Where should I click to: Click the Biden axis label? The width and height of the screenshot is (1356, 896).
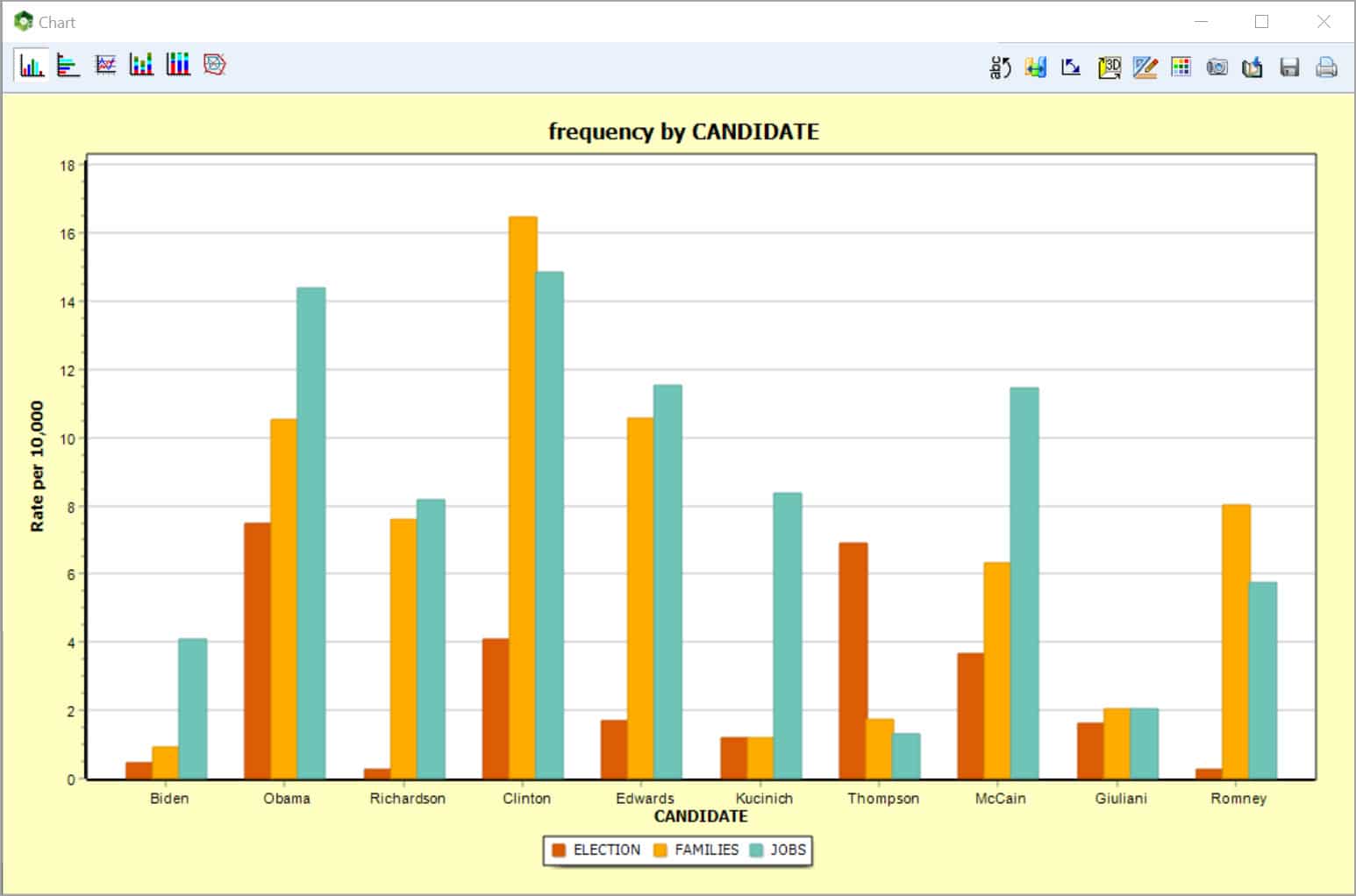point(169,799)
